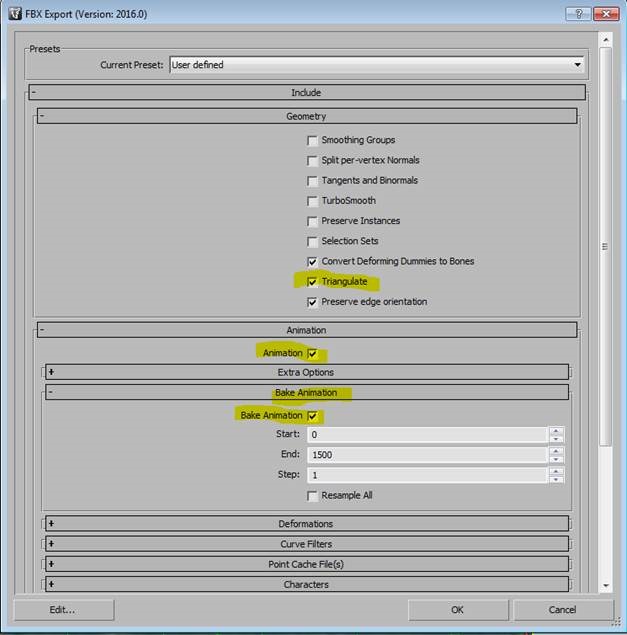The image size is (627, 635).
Task: Click the scrollbar up arrow
Action: 606,40
